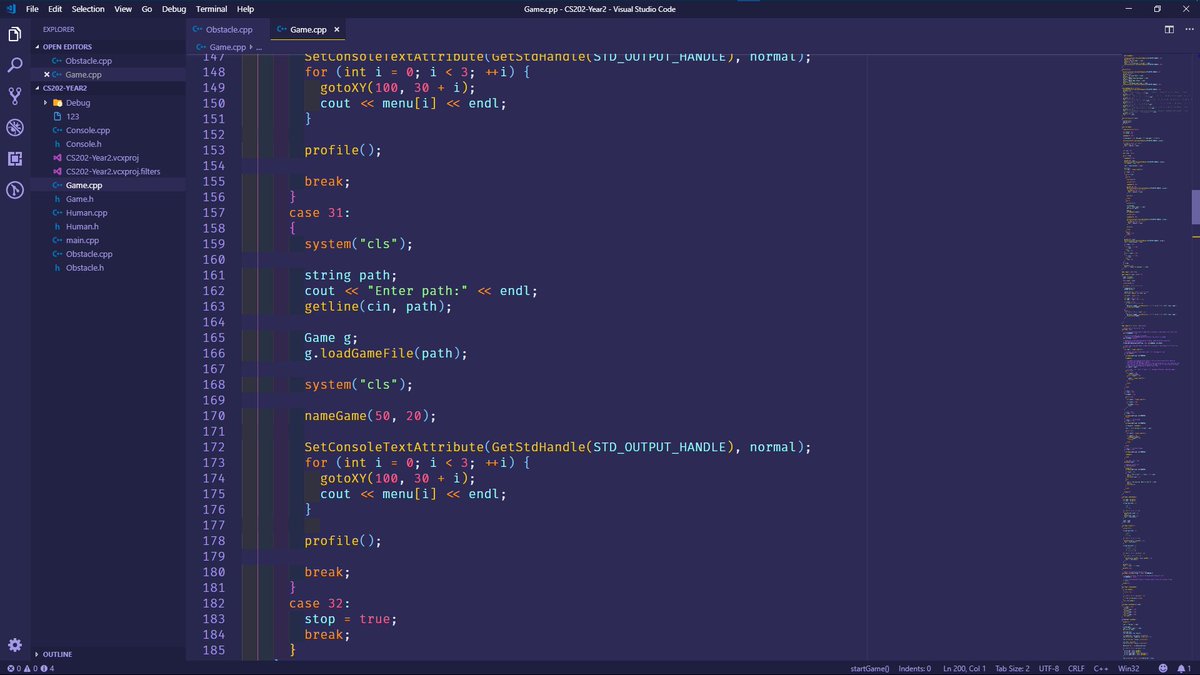Open the Extensions view in activity bar
Screen dimensions: 1200x675
point(15,158)
